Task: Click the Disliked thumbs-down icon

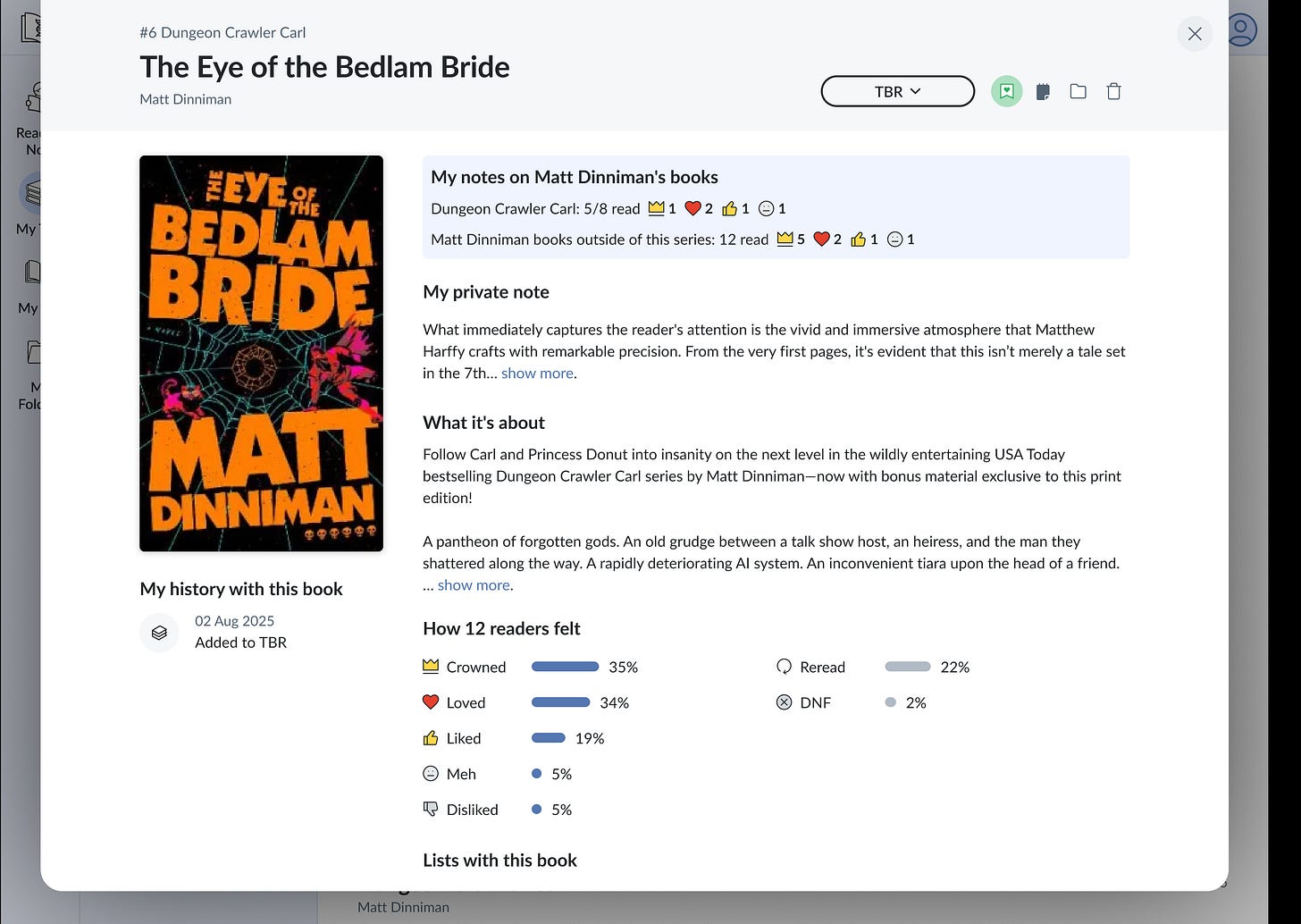Action: pos(431,810)
